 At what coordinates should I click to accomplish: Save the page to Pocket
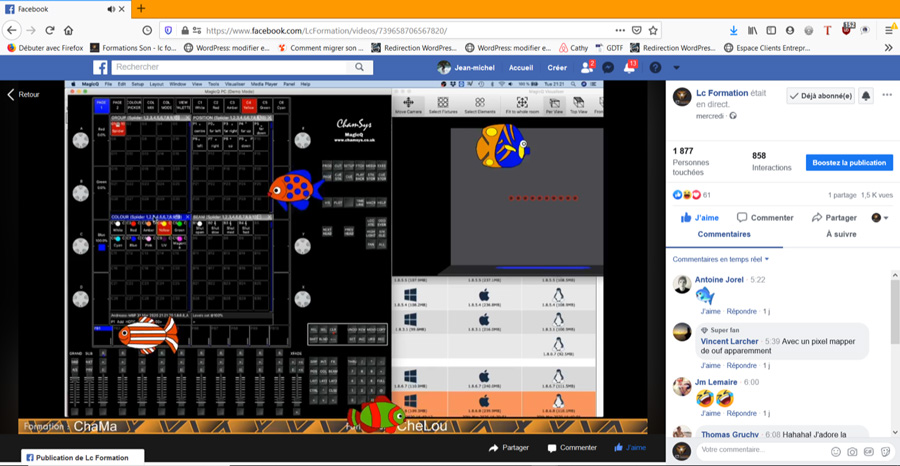coord(637,30)
